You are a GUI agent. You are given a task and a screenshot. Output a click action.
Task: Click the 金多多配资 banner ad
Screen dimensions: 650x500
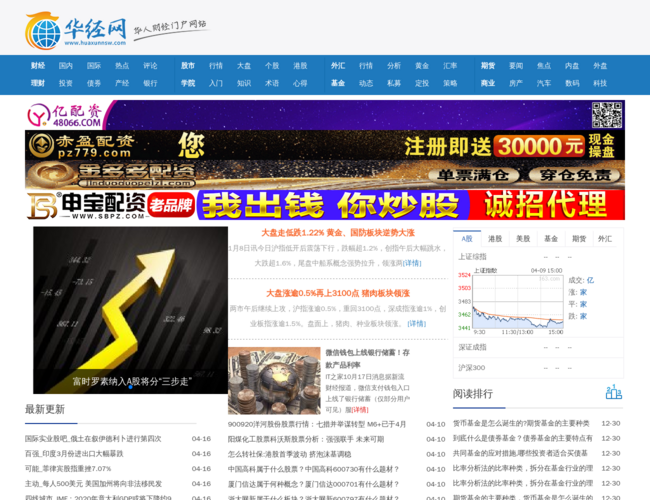[325, 175]
